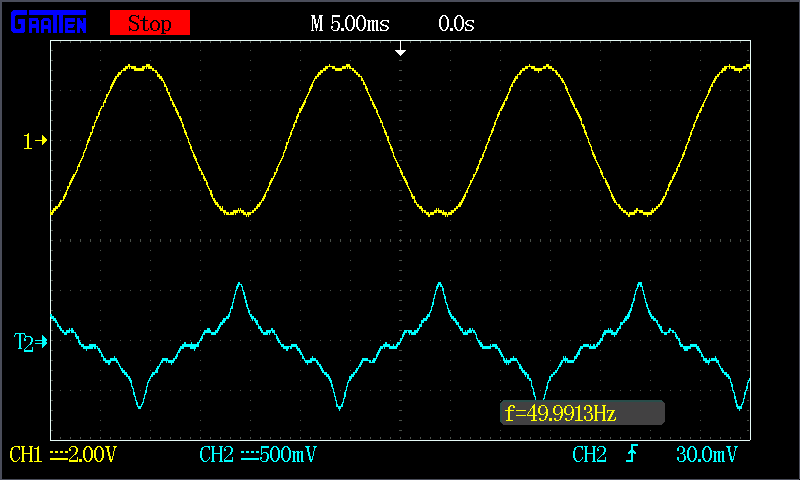Select the cyan channel 2 ground marker

(x=32, y=343)
